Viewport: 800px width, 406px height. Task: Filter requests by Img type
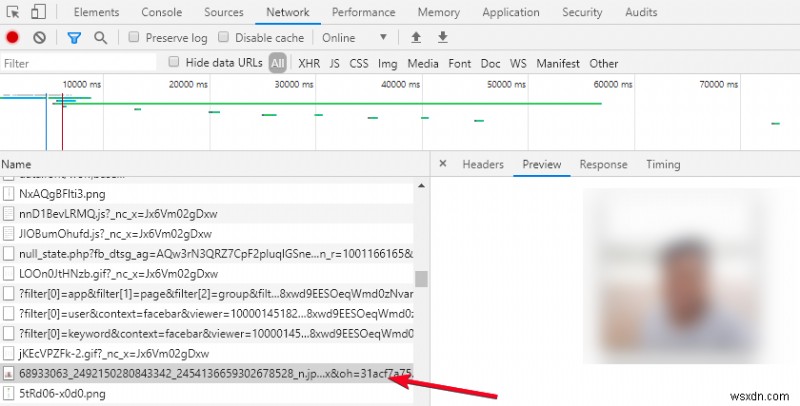387,63
